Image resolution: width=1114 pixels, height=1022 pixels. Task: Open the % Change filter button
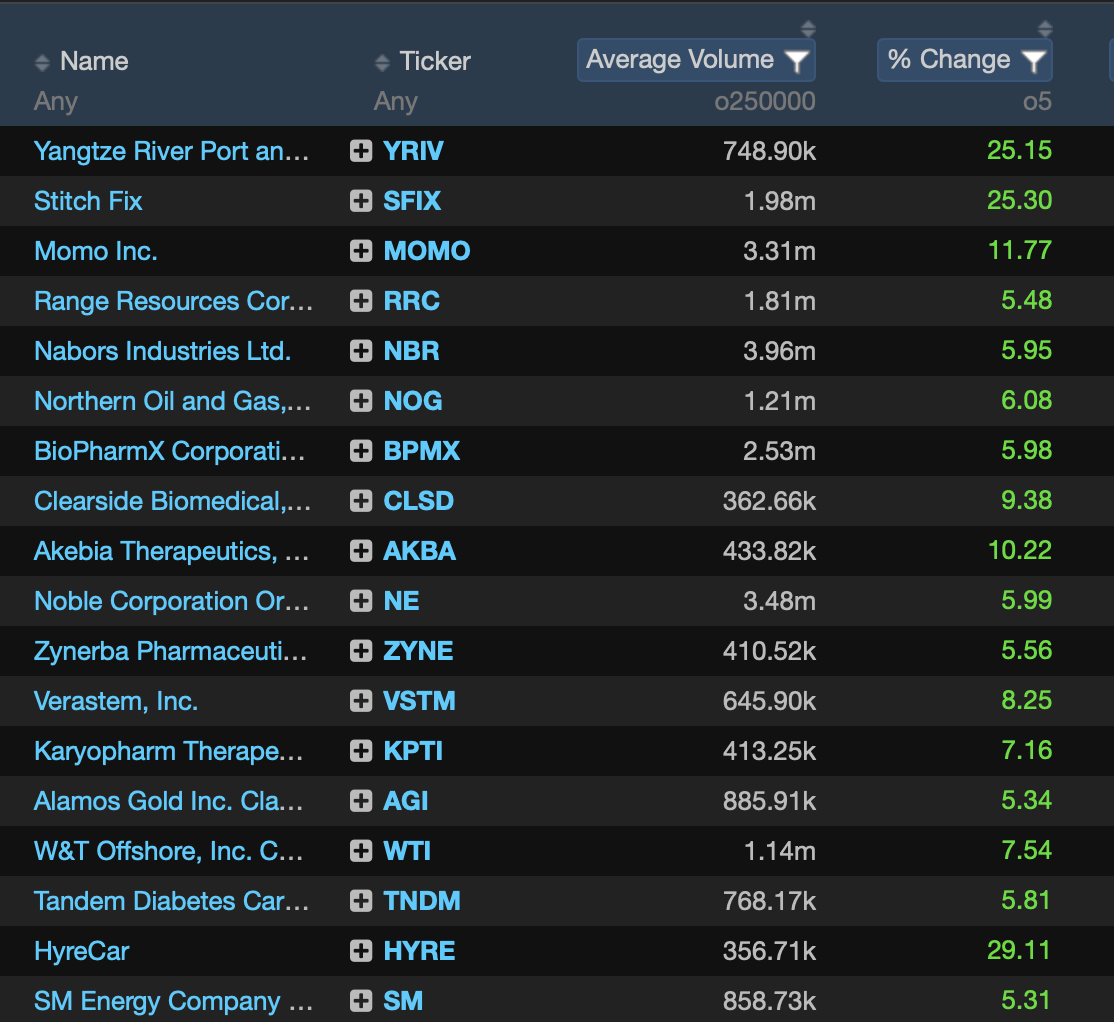(965, 60)
